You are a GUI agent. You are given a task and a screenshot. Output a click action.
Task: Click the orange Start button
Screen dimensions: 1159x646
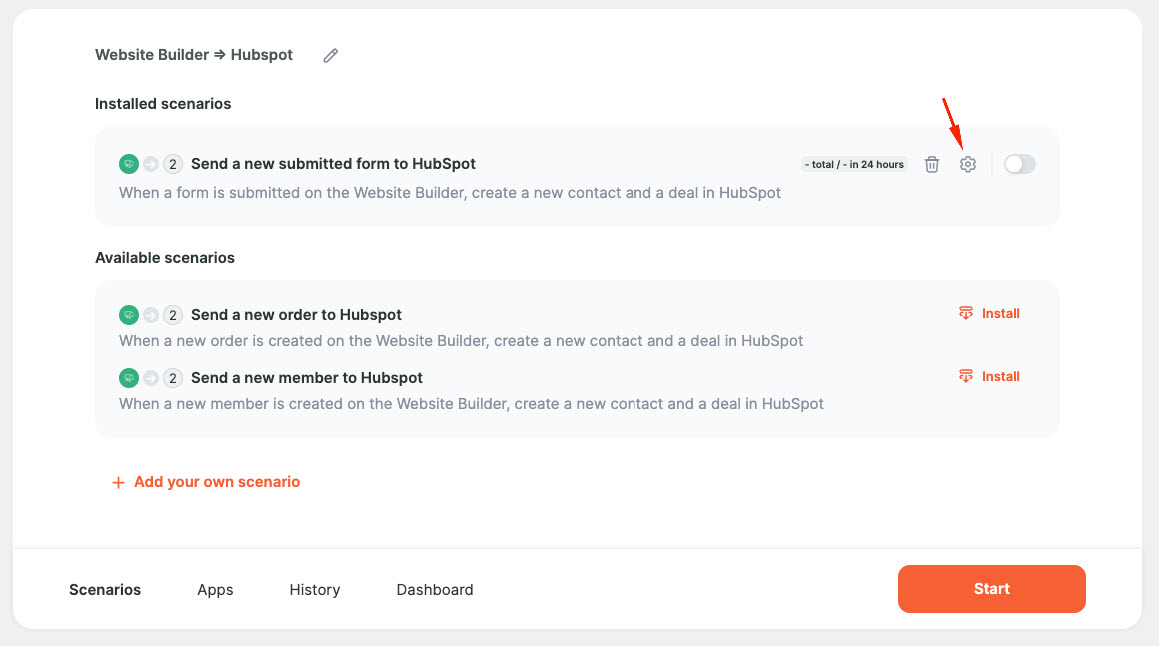[991, 589]
